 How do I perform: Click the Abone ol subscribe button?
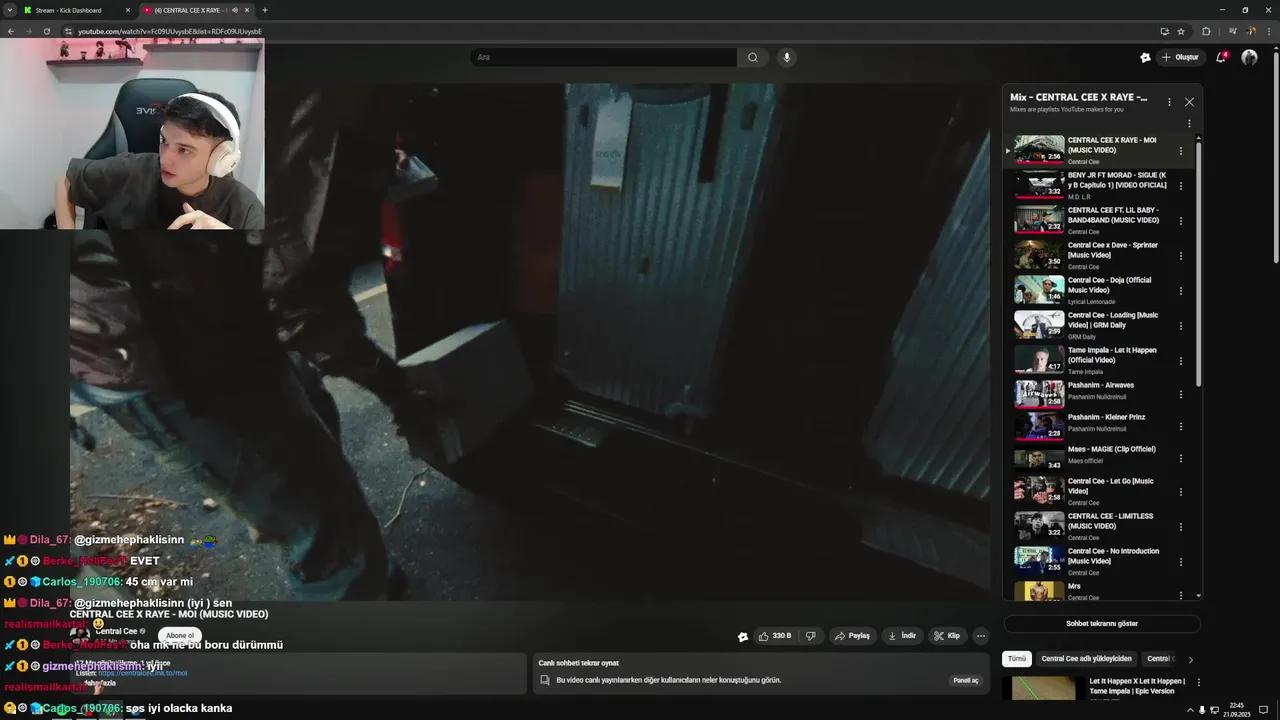coord(180,635)
